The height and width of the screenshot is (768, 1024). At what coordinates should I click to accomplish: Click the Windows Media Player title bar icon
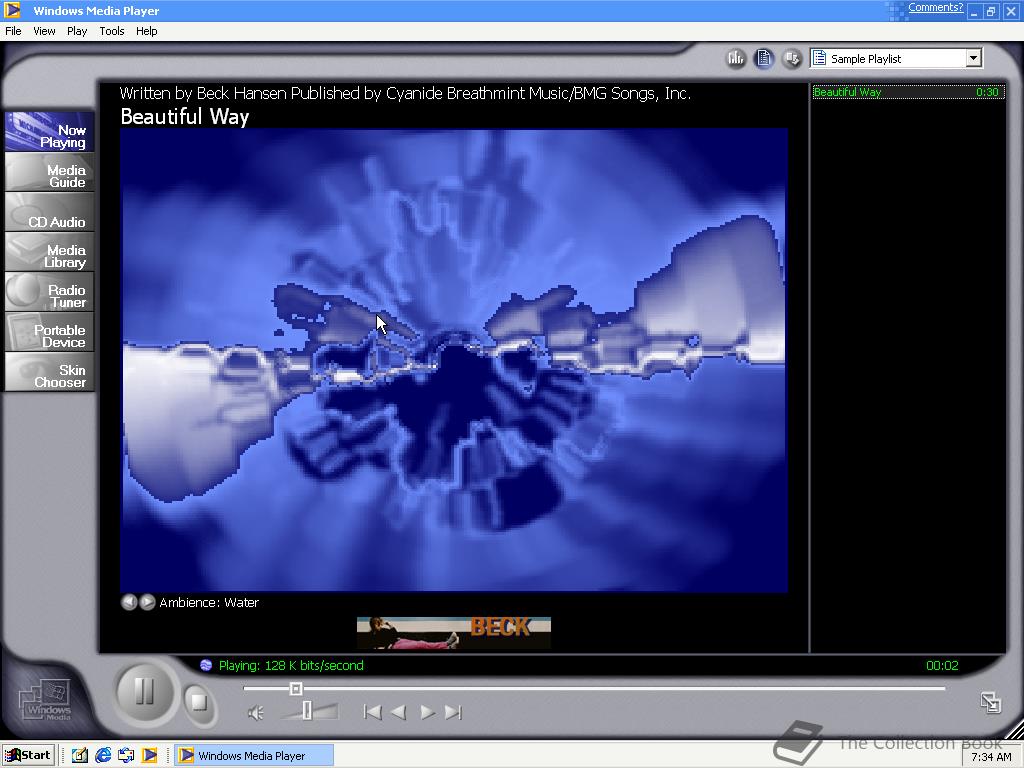click(x=12, y=10)
